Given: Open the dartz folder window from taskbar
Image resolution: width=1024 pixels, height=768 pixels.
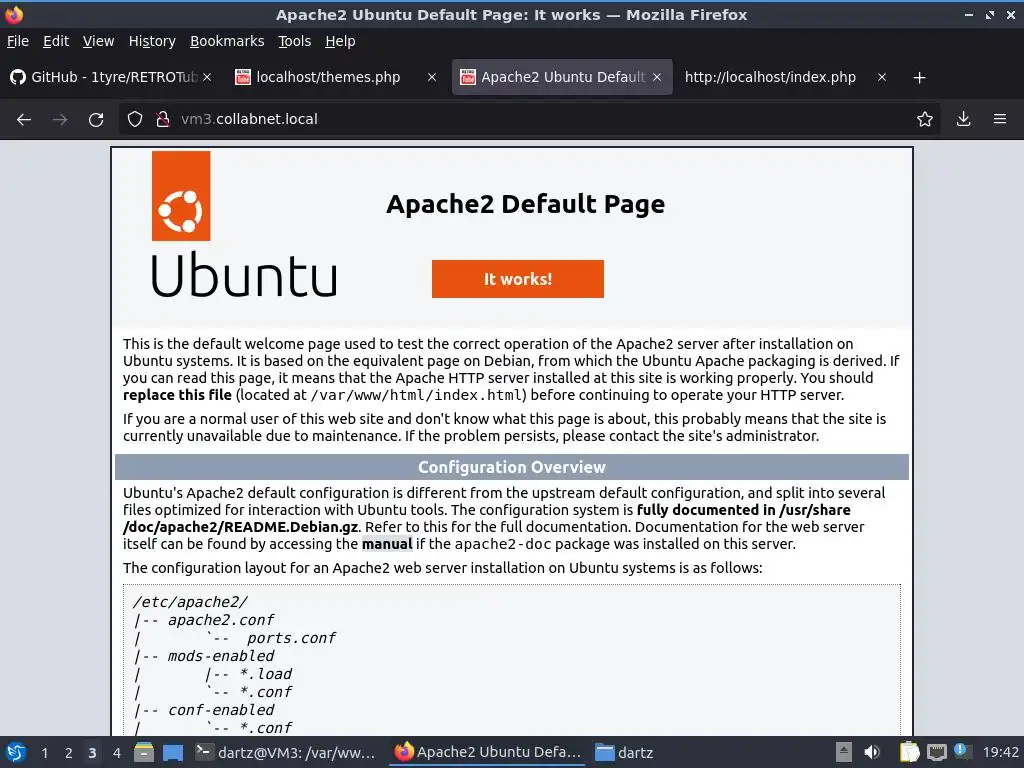Looking at the screenshot, I should tap(624, 752).
